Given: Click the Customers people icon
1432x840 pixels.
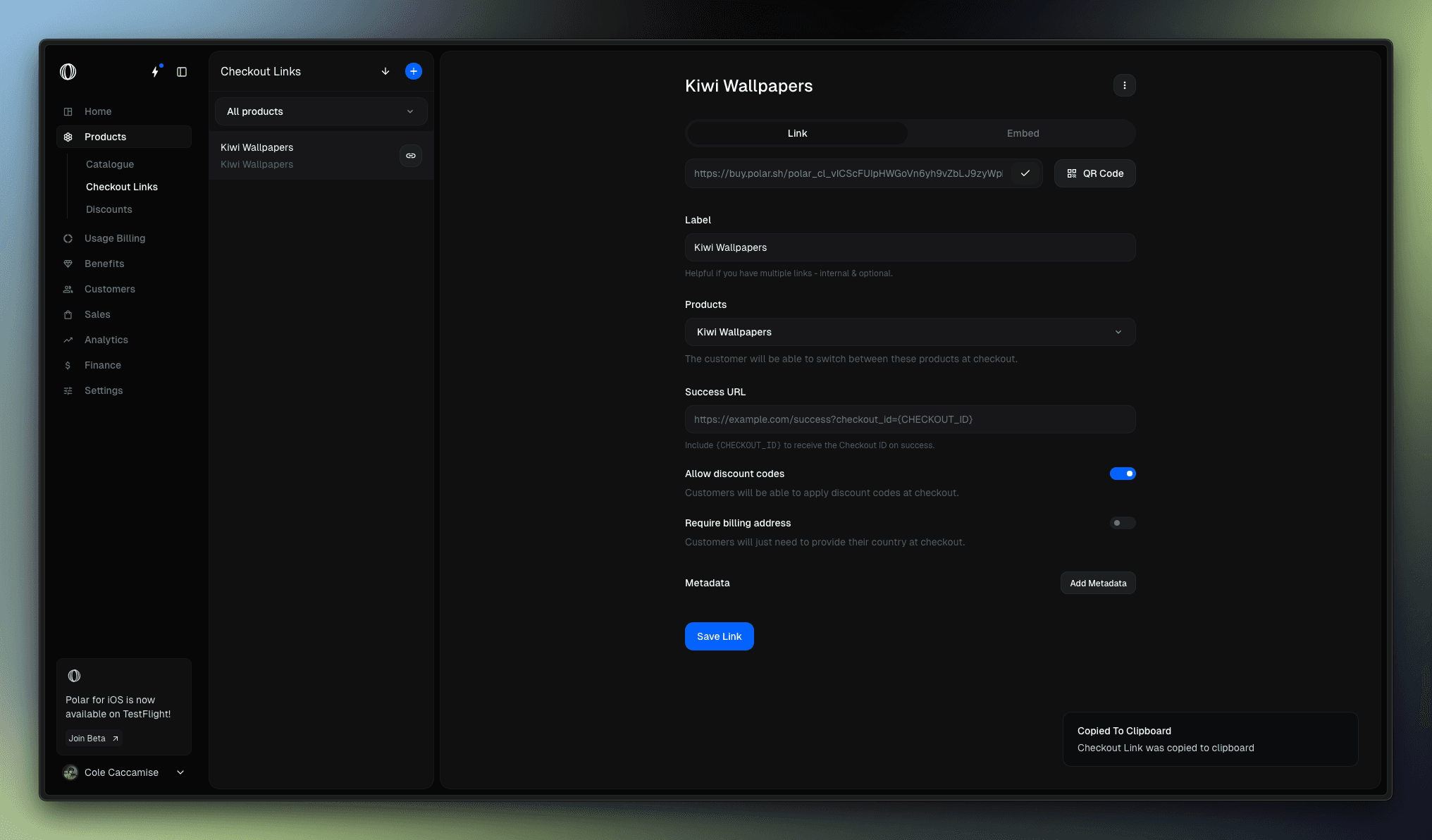Looking at the screenshot, I should tap(68, 289).
